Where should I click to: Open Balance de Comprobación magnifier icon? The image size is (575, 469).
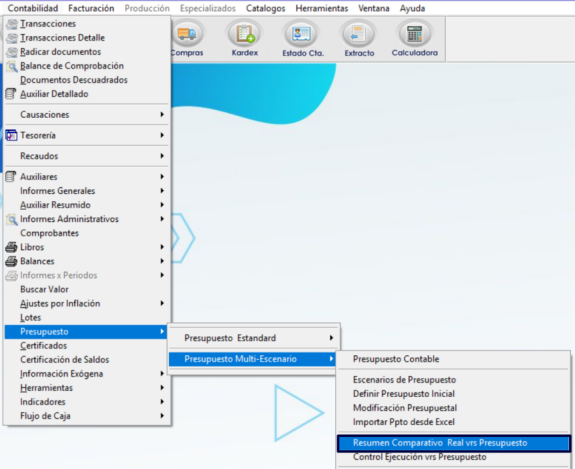[12, 66]
